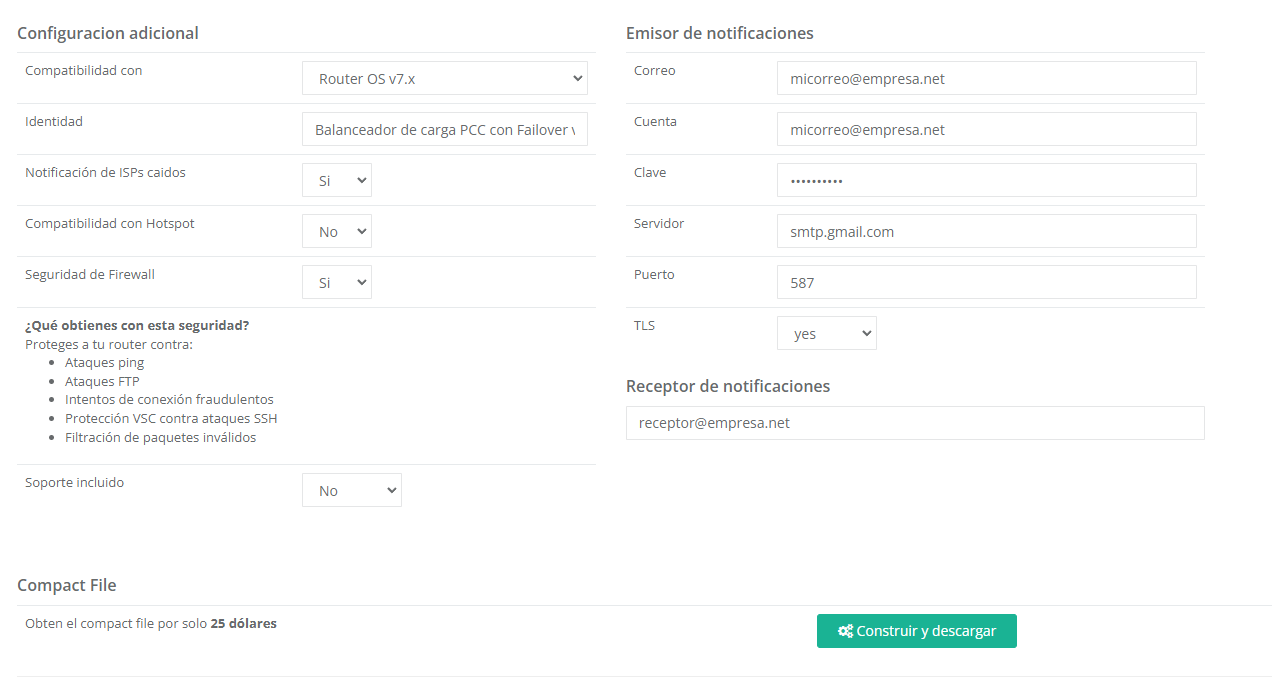Image resolution: width=1272 pixels, height=677 pixels.
Task: Click the bold '25 dólares' price text
Action: (x=243, y=623)
